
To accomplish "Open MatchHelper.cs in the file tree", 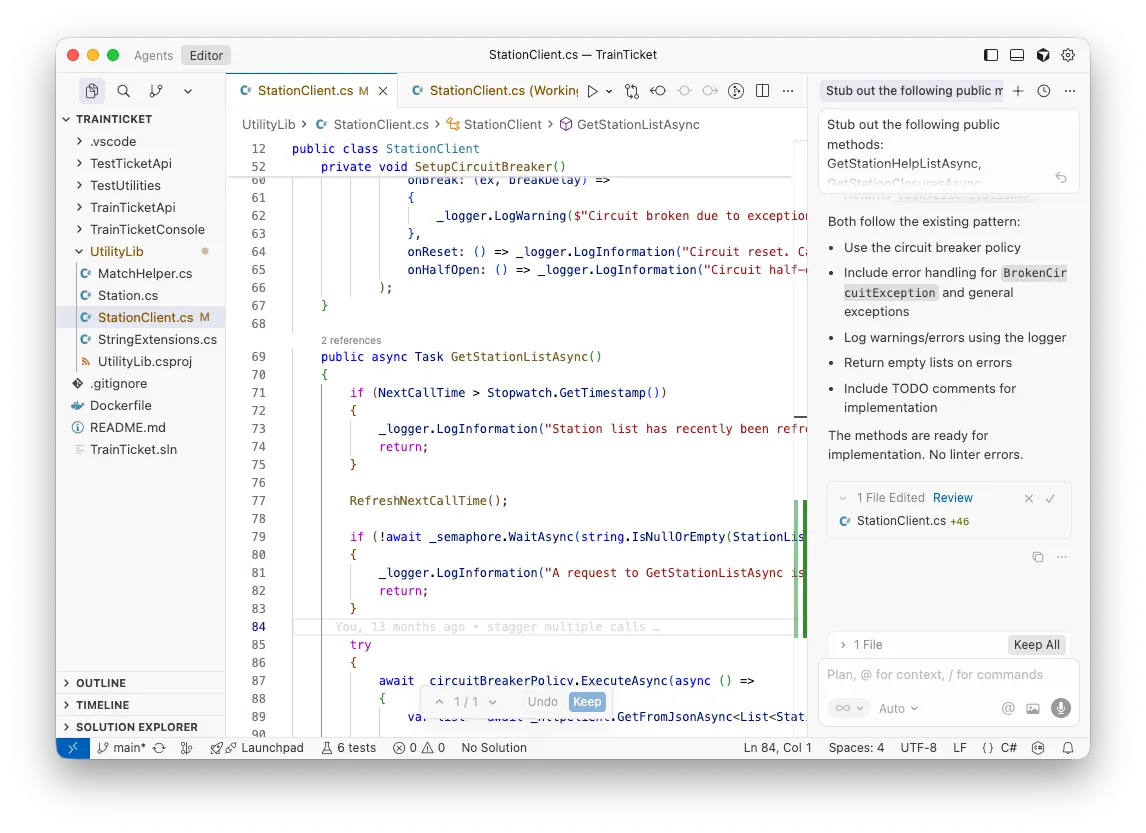I will click(x=144, y=273).
